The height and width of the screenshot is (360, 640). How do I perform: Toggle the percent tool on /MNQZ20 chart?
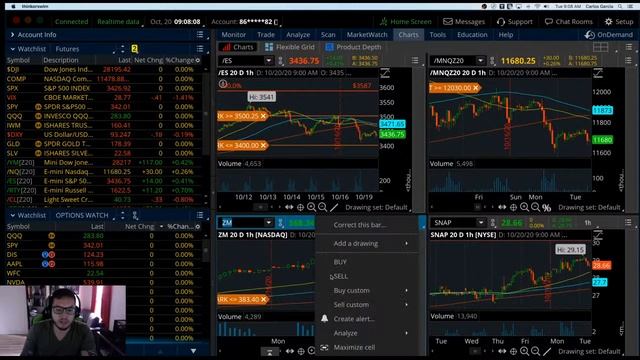point(547,207)
